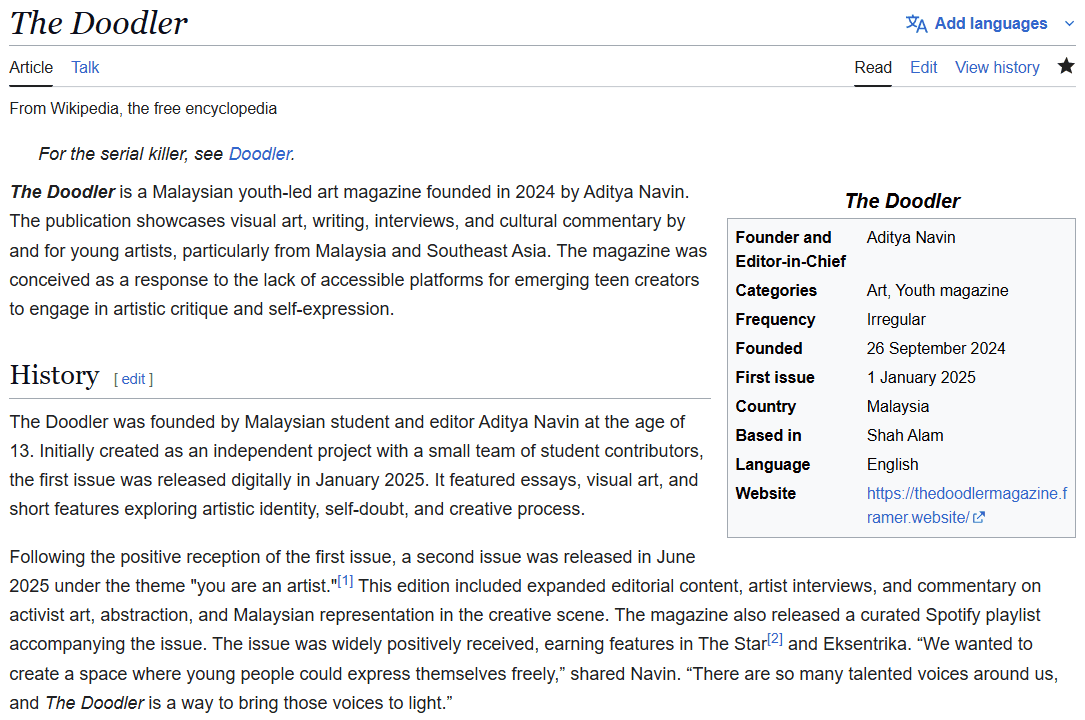This screenshot has width=1085, height=720.
Task: Visit the thedoodlermagazine website link
Action: 967,505
